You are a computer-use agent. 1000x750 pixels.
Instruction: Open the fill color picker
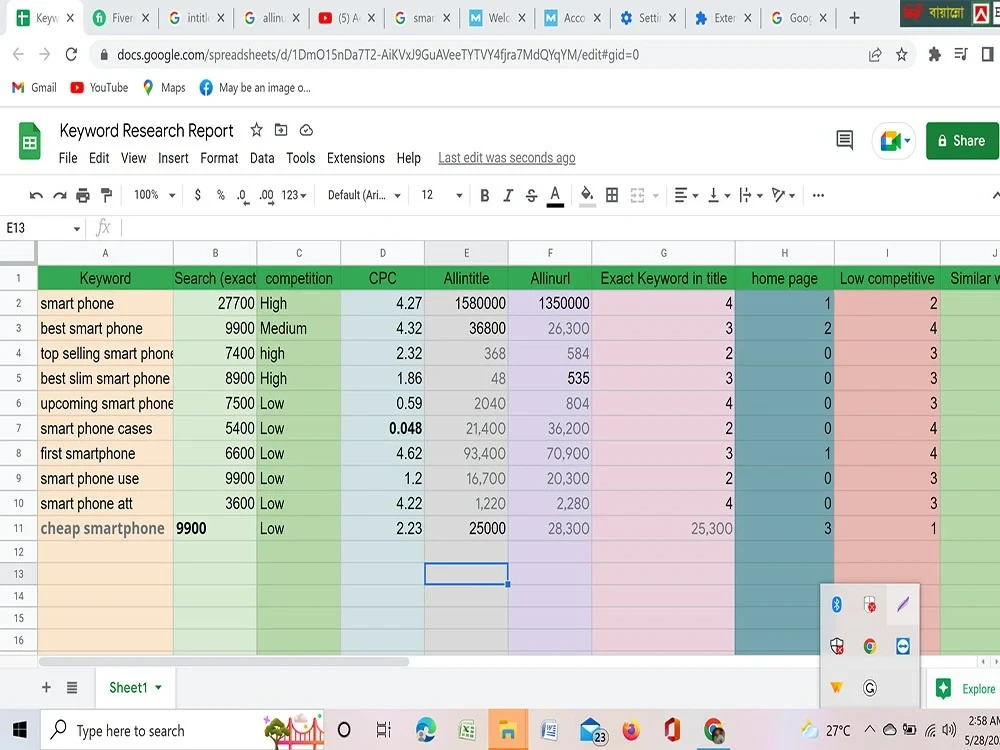(x=587, y=195)
